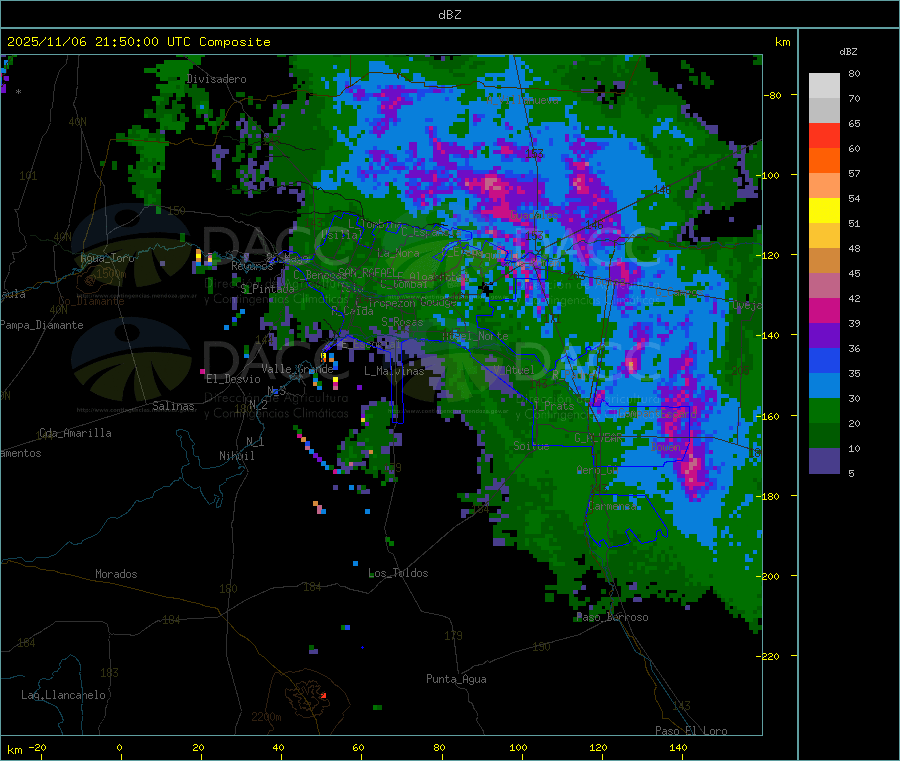This screenshot has width=900, height=761.
Task: Click the Salinas place label
Action: tap(173, 406)
